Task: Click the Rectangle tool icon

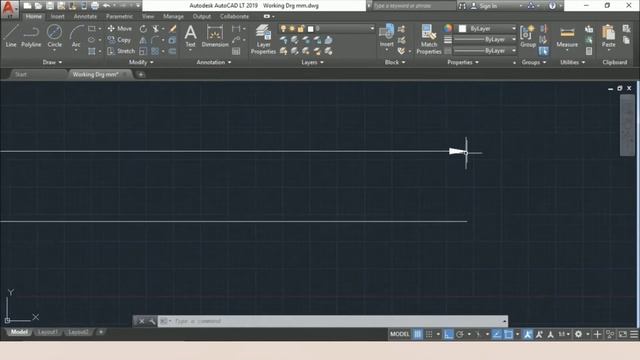Action: (x=92, y=29)
